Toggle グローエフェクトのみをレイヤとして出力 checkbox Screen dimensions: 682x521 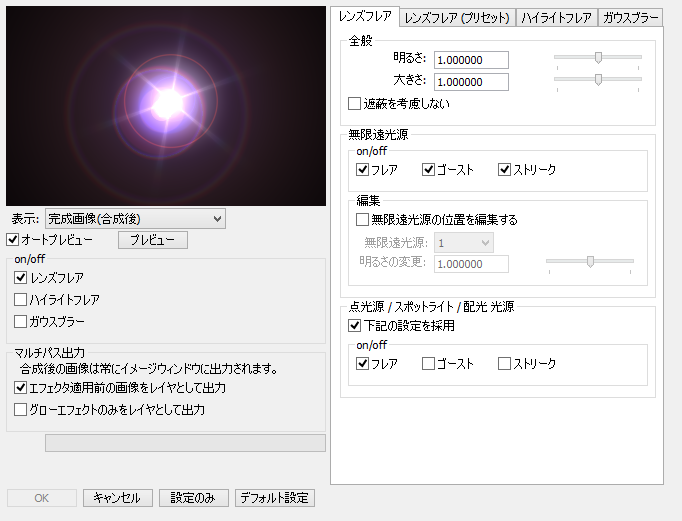coord(21,409)
